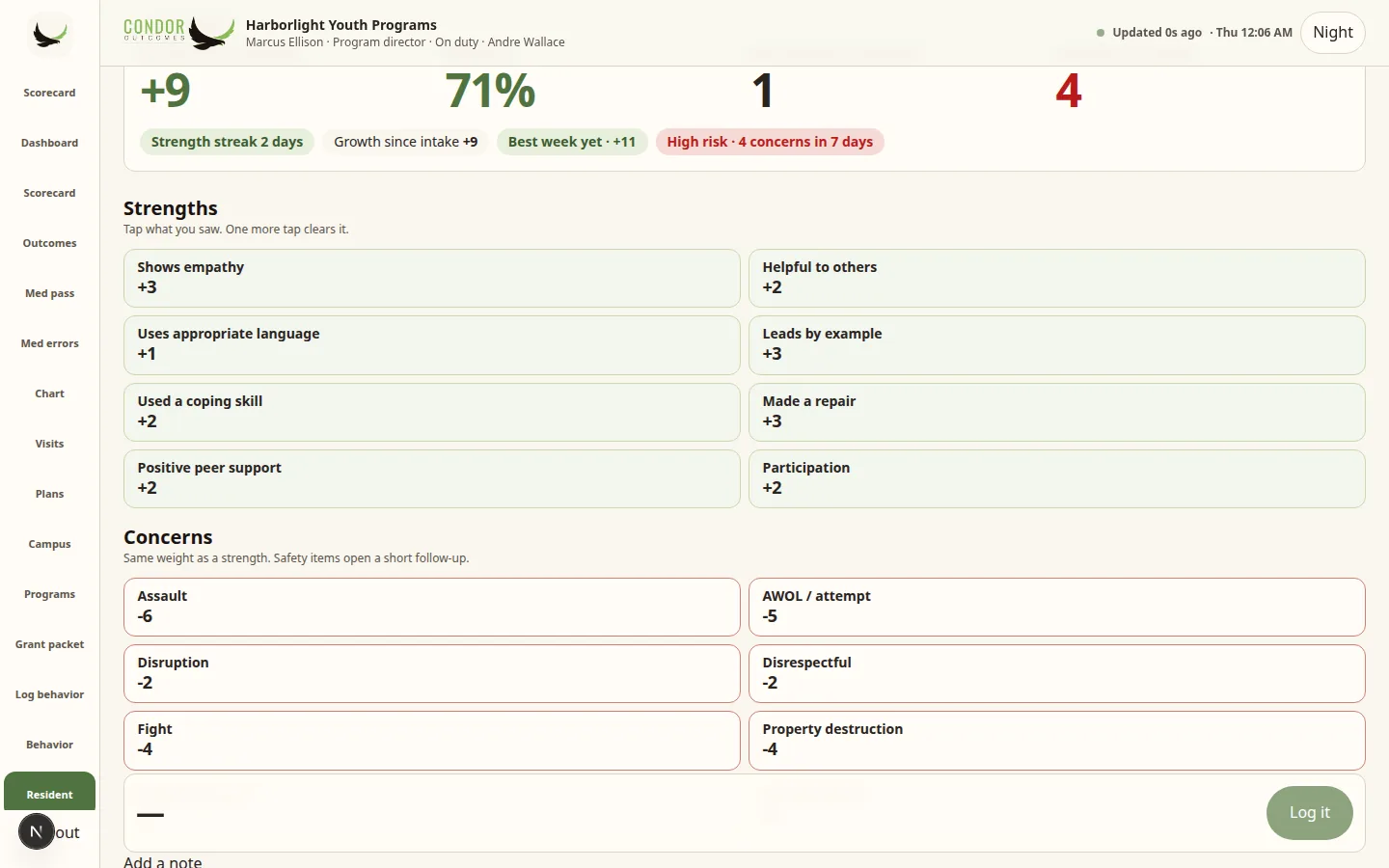Open Dashboard in the sidebar

[x=49, y=143]
